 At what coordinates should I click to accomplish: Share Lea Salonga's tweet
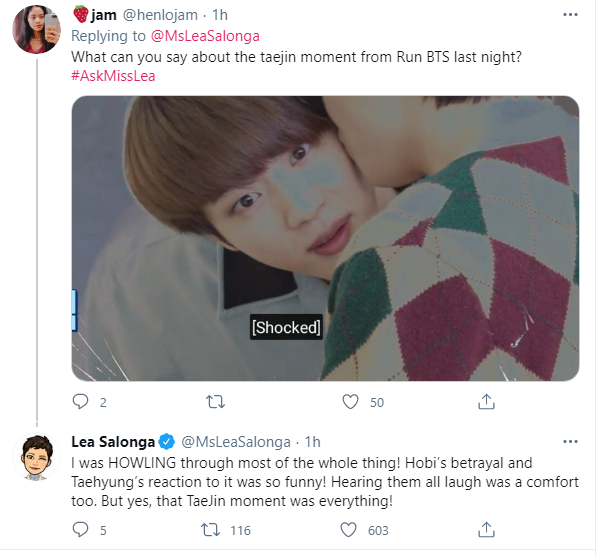tap(485, 530)
